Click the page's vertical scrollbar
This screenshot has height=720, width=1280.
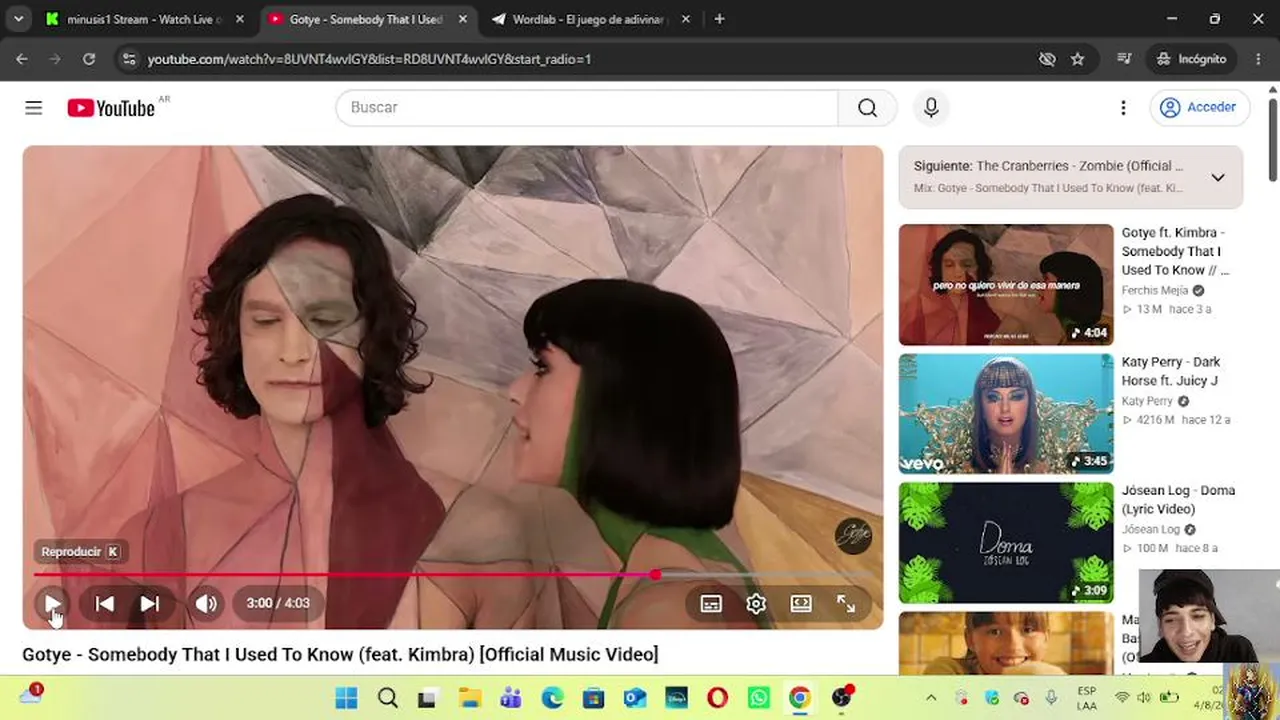click(x=1272, y=140)
